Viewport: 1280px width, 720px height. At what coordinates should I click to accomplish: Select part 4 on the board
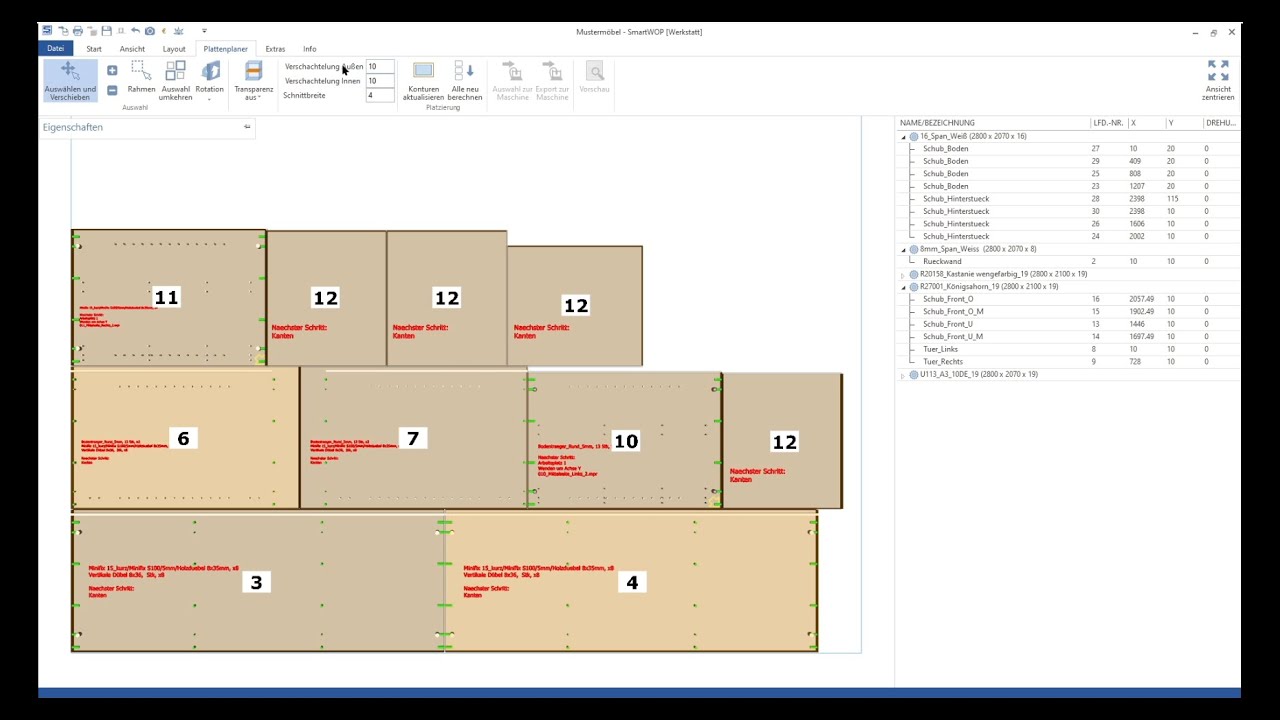[631, 582]
